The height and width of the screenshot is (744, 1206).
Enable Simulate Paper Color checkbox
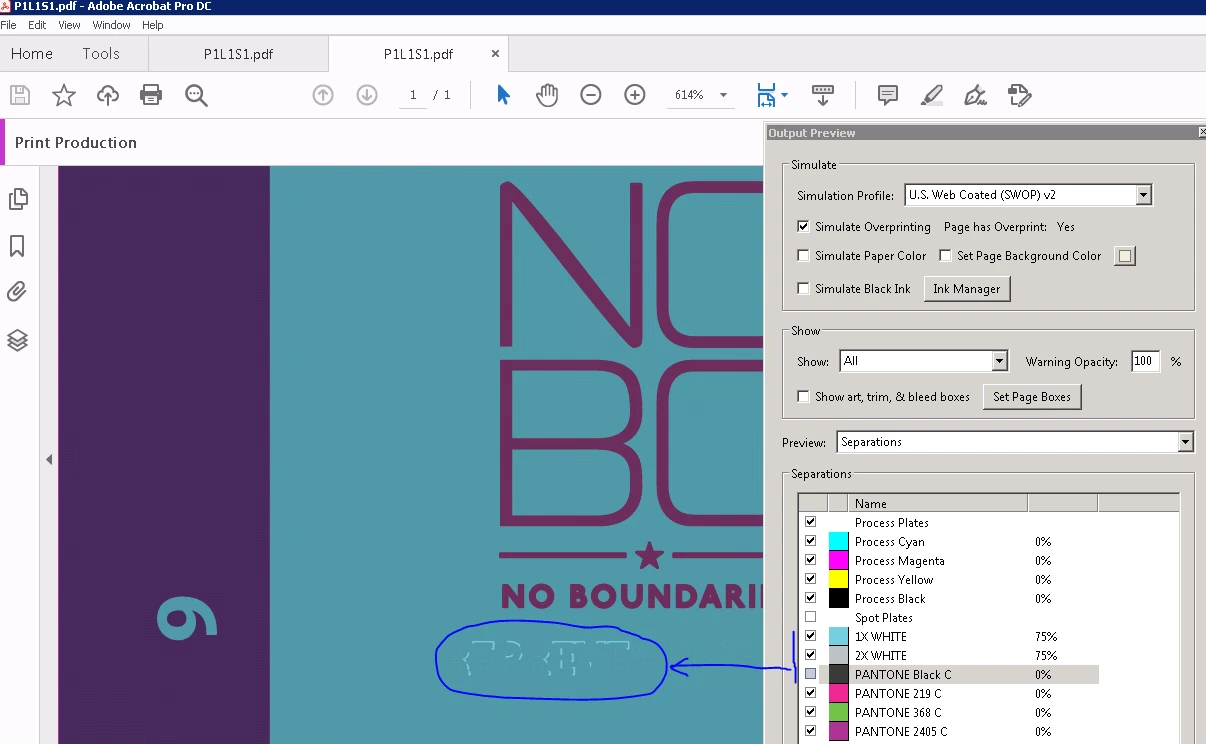tap(803, 256)
